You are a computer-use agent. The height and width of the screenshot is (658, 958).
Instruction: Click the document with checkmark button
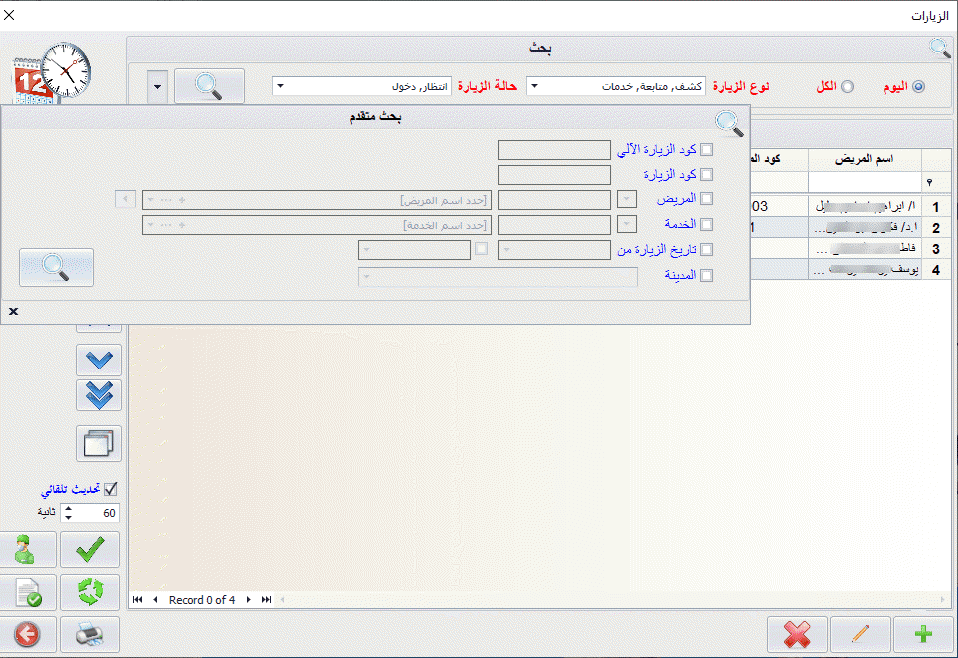click(x=28, y=592)
